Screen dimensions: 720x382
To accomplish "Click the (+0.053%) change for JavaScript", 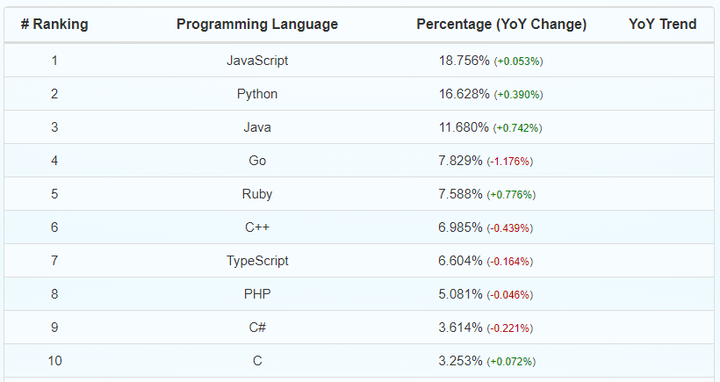I will point(518,62).
